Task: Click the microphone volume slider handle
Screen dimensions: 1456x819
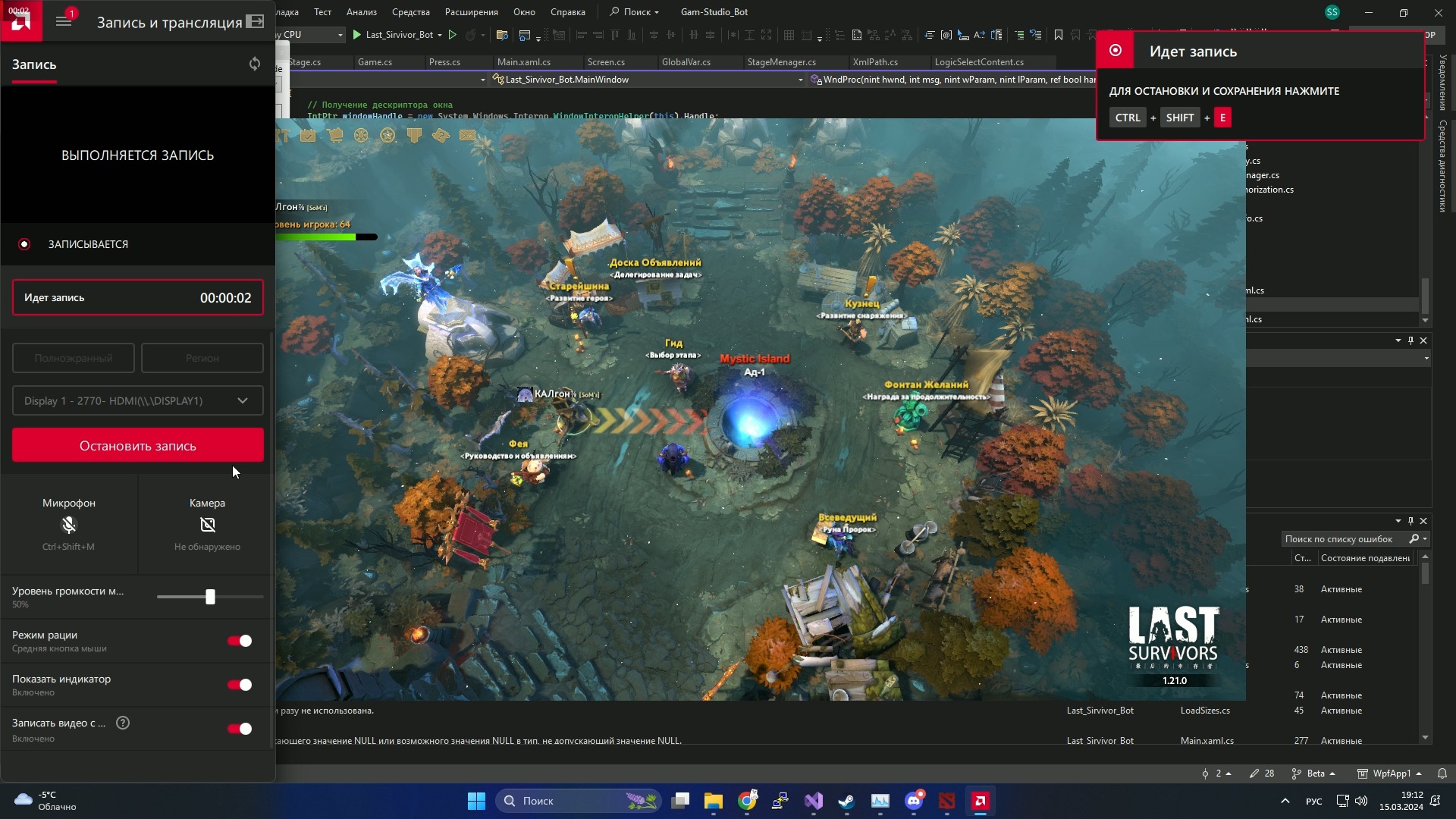Action: 210,597
